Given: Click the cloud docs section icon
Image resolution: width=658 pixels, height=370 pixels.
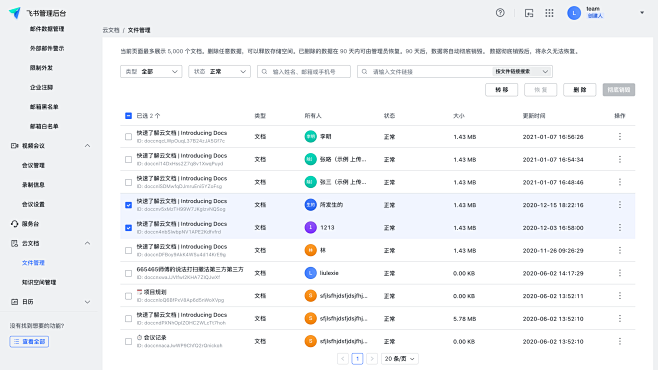Looking at the screenshot, I should click(14, 243).
